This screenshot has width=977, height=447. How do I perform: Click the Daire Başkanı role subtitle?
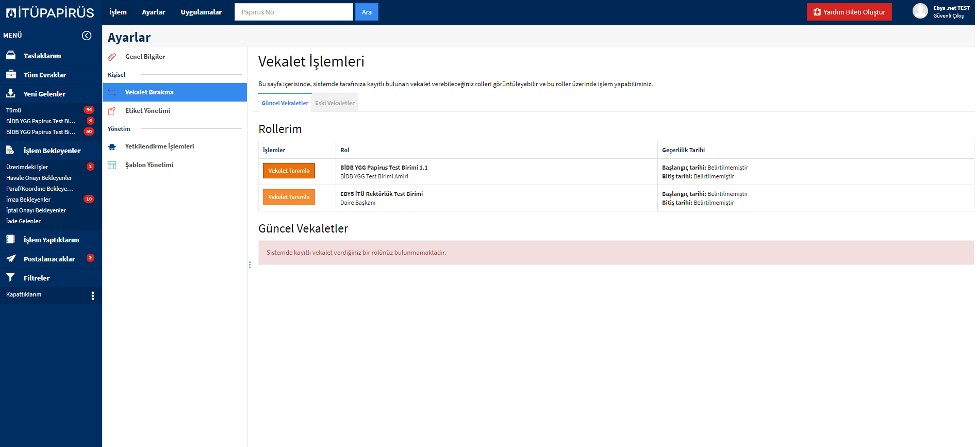[358, 203]
